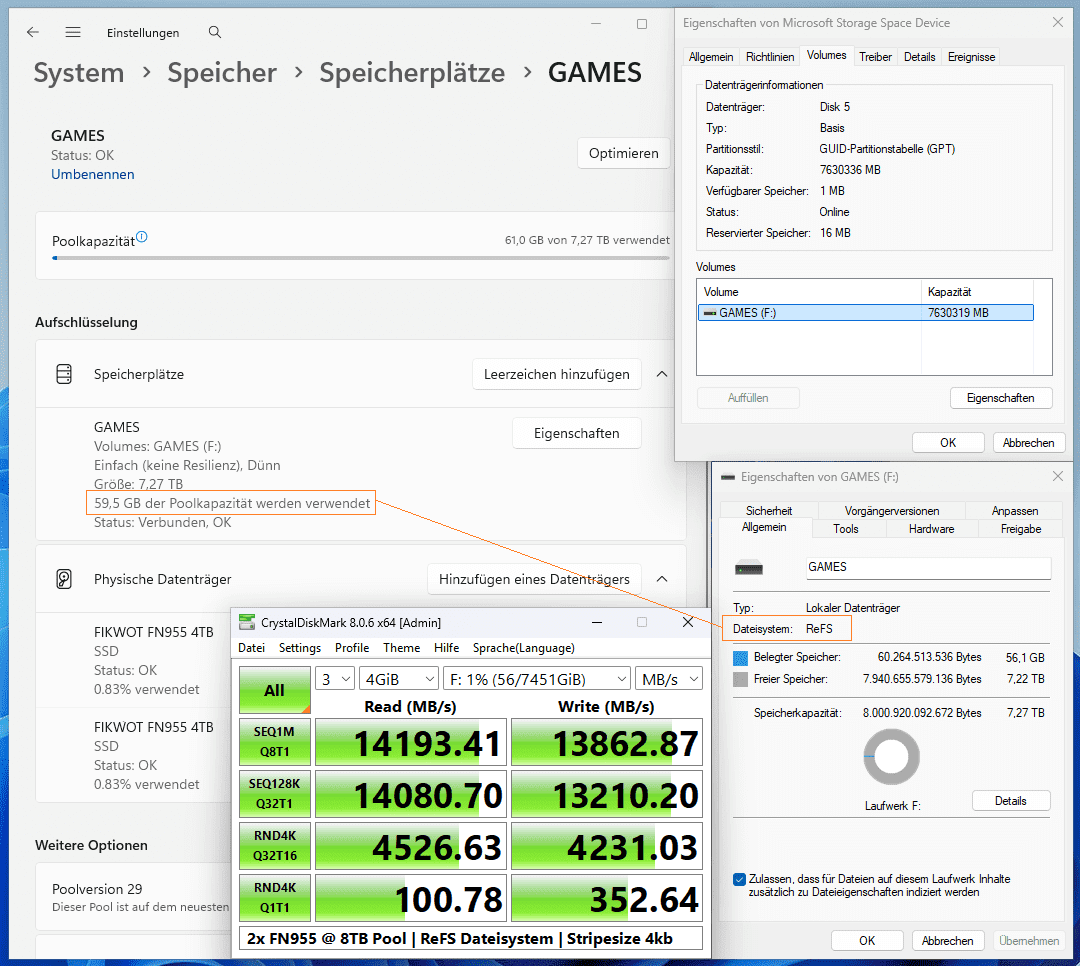Open the Sprache(Language) menu
The width and height of the screenshot is (1080, 966).
pos(523,648)
